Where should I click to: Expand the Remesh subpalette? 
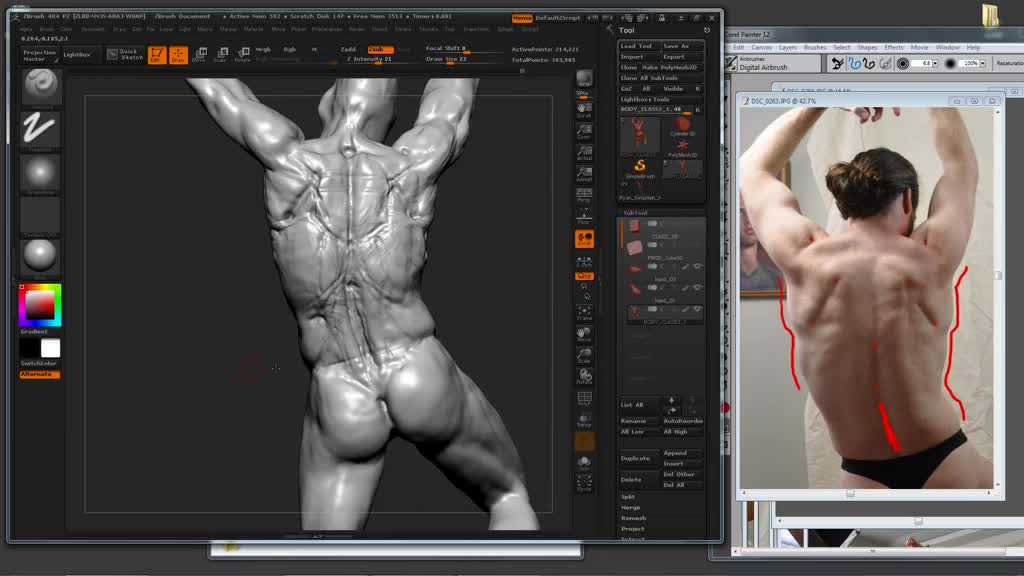633,518
